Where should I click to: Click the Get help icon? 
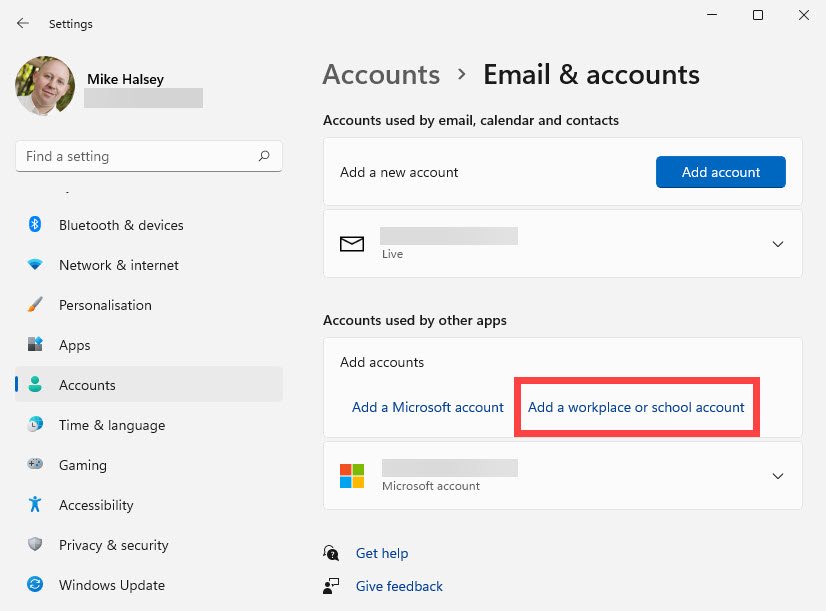click(331, 553)
